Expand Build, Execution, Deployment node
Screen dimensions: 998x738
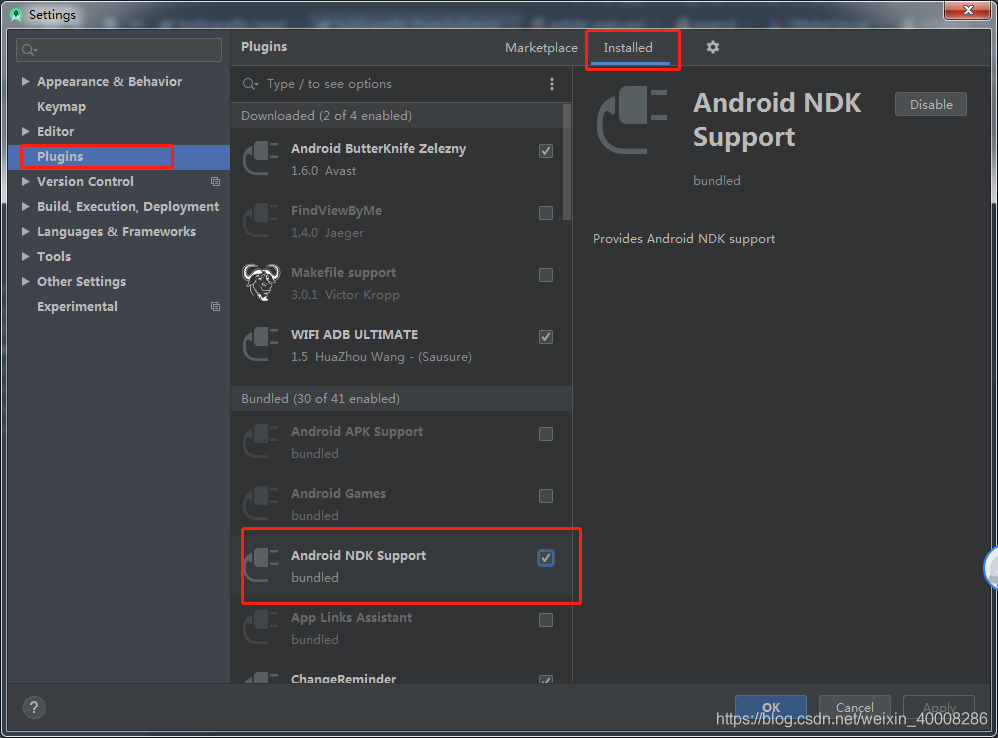tap(25, 206)
